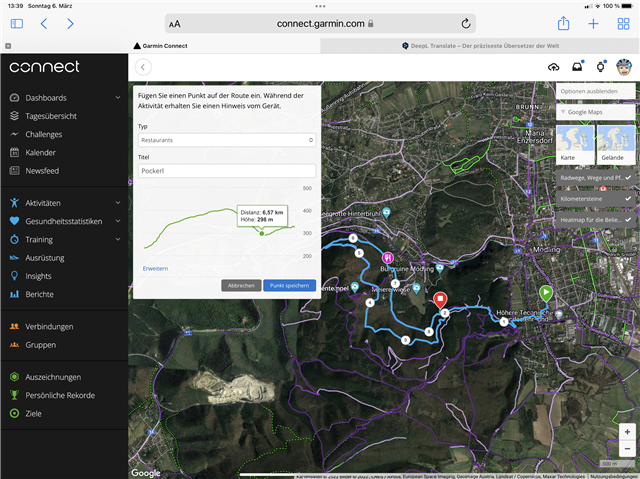Show the tab overview grid

point(623,24)
